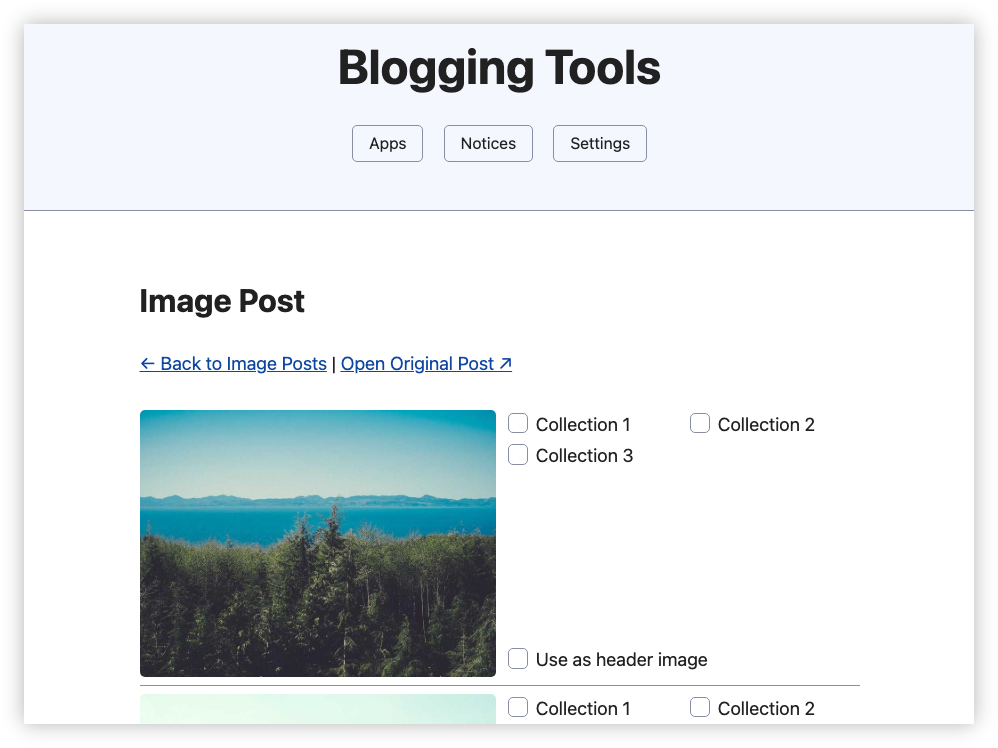Click the left arrow on Back link
The image size is (998, 748).
tap(148, 363)
